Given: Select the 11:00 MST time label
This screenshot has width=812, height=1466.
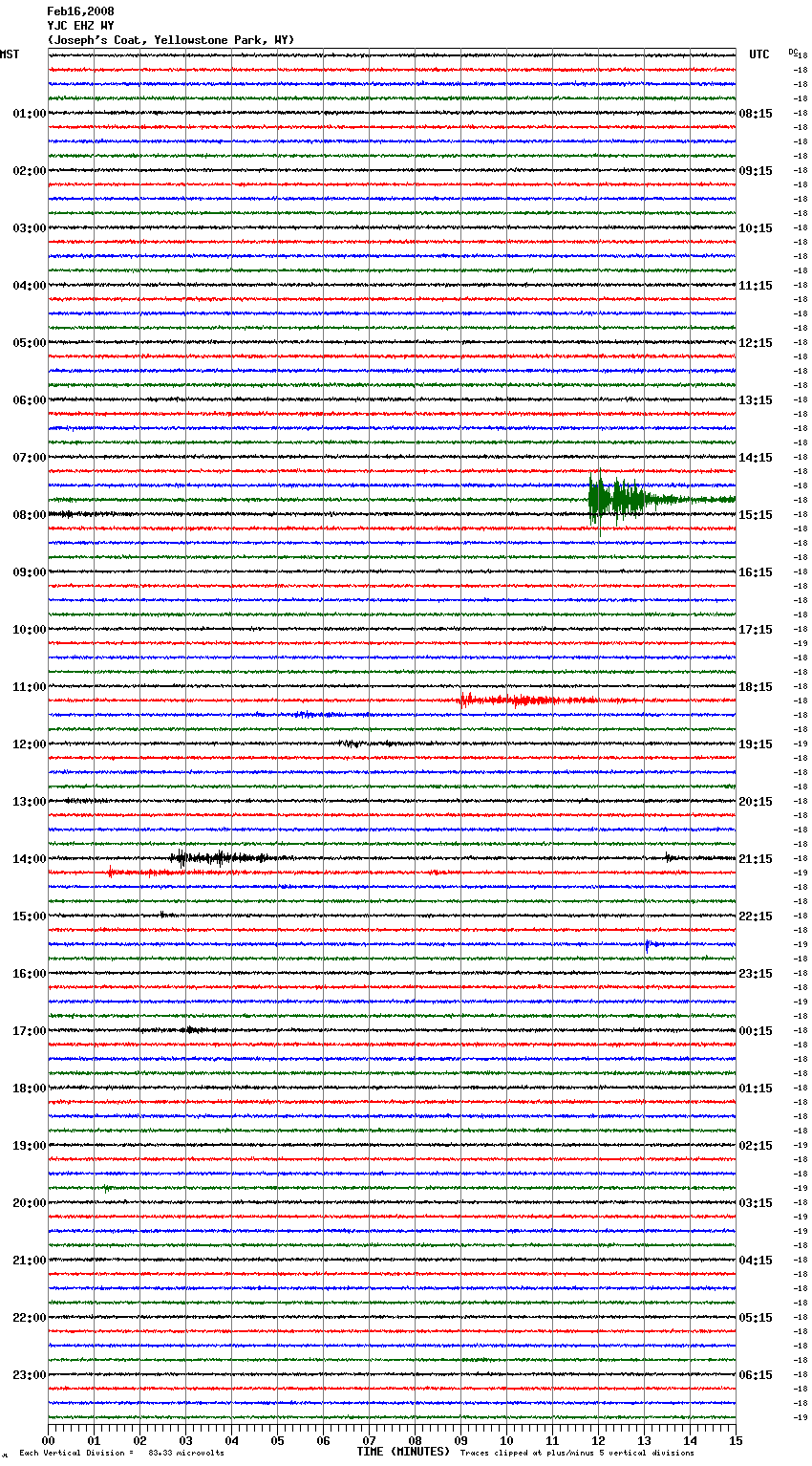Looking at the screenshot, I should (29, 687).
